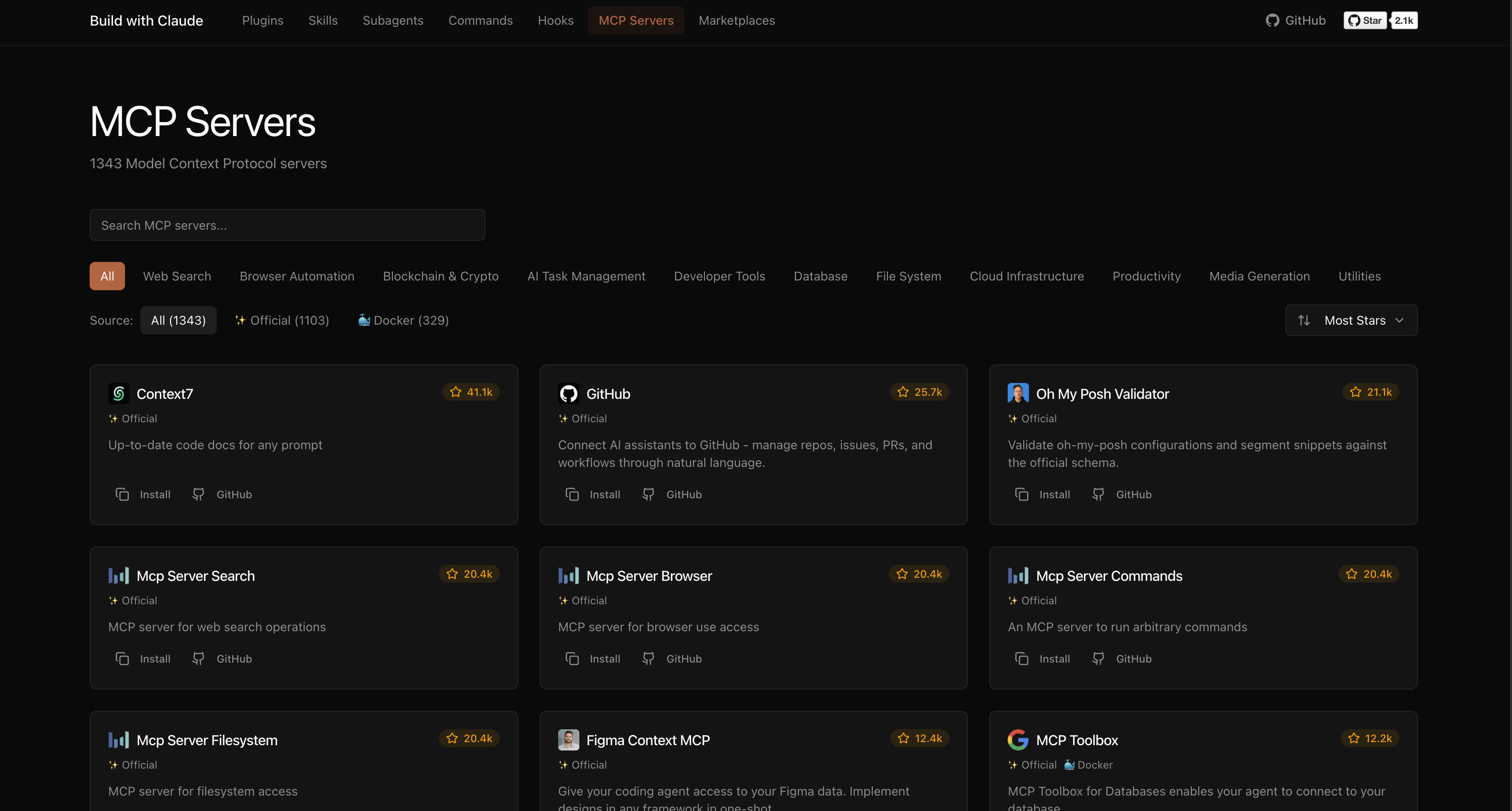Click the copy Install icon on GitHub server card
The height and width of the screenshot is (811, 1512).
[572, 494]
